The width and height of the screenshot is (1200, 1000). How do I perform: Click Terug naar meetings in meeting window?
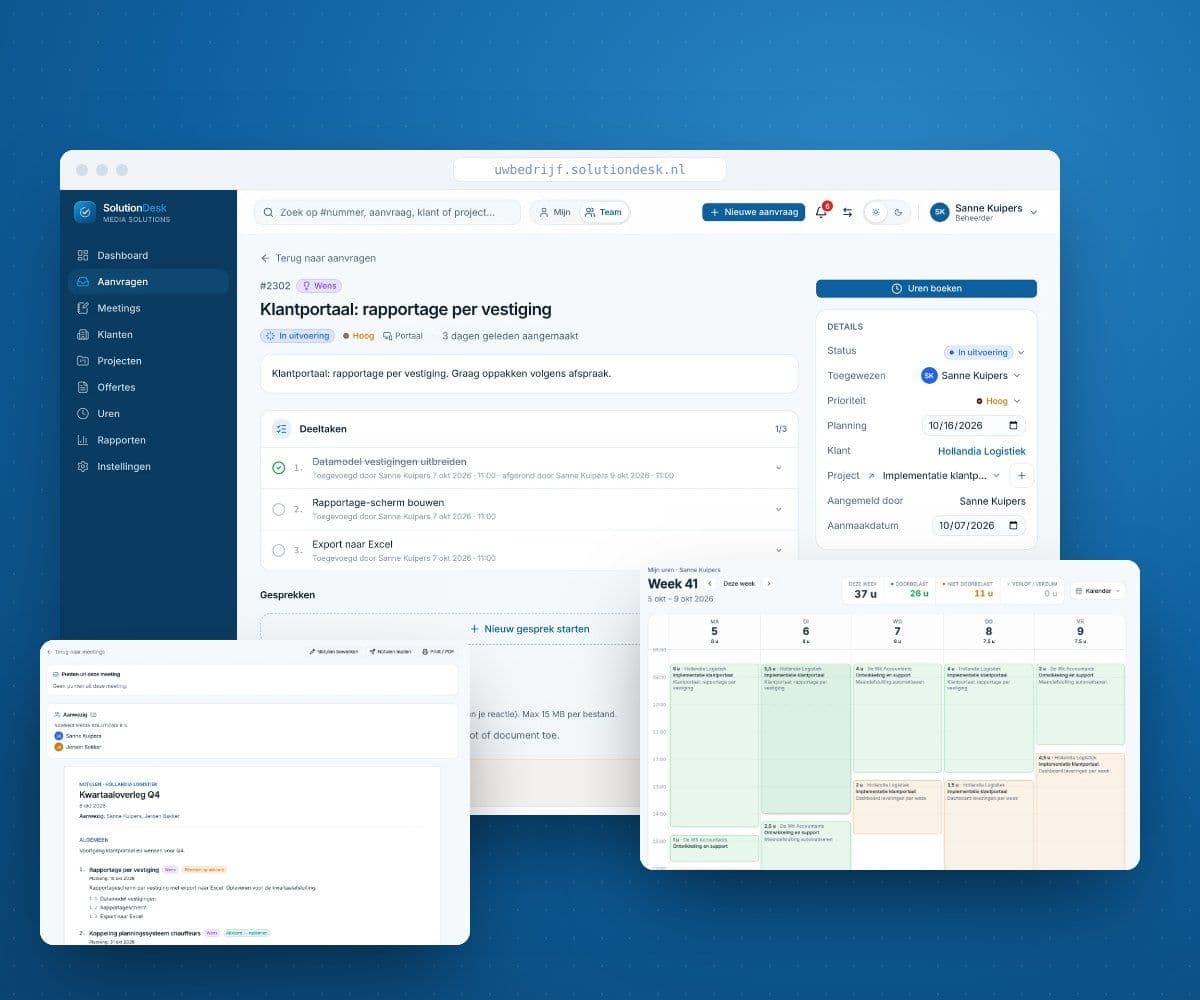coord(76,652)
